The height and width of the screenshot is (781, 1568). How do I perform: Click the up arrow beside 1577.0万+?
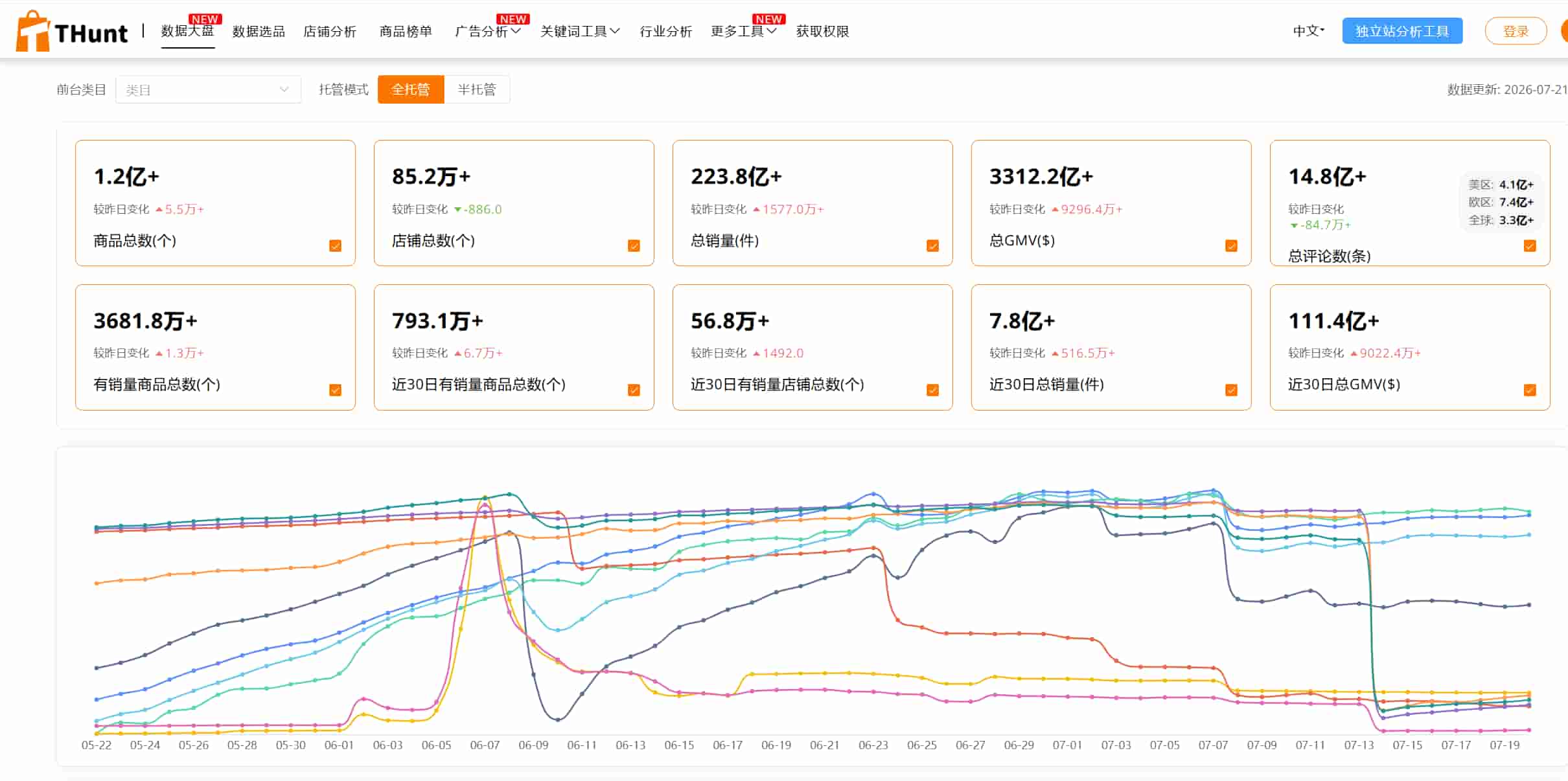[x=756, y=210]
